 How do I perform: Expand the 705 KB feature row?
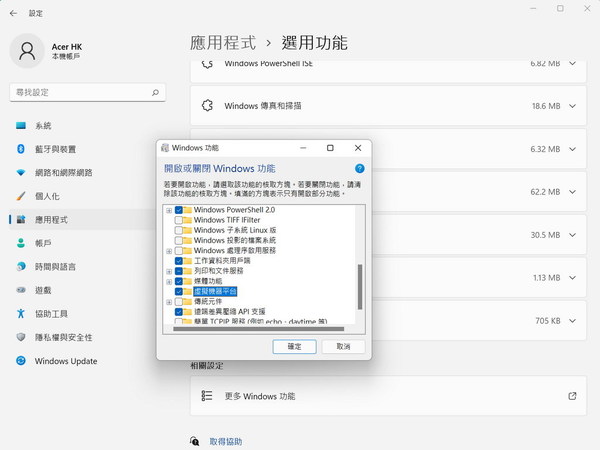pos(572,321)
